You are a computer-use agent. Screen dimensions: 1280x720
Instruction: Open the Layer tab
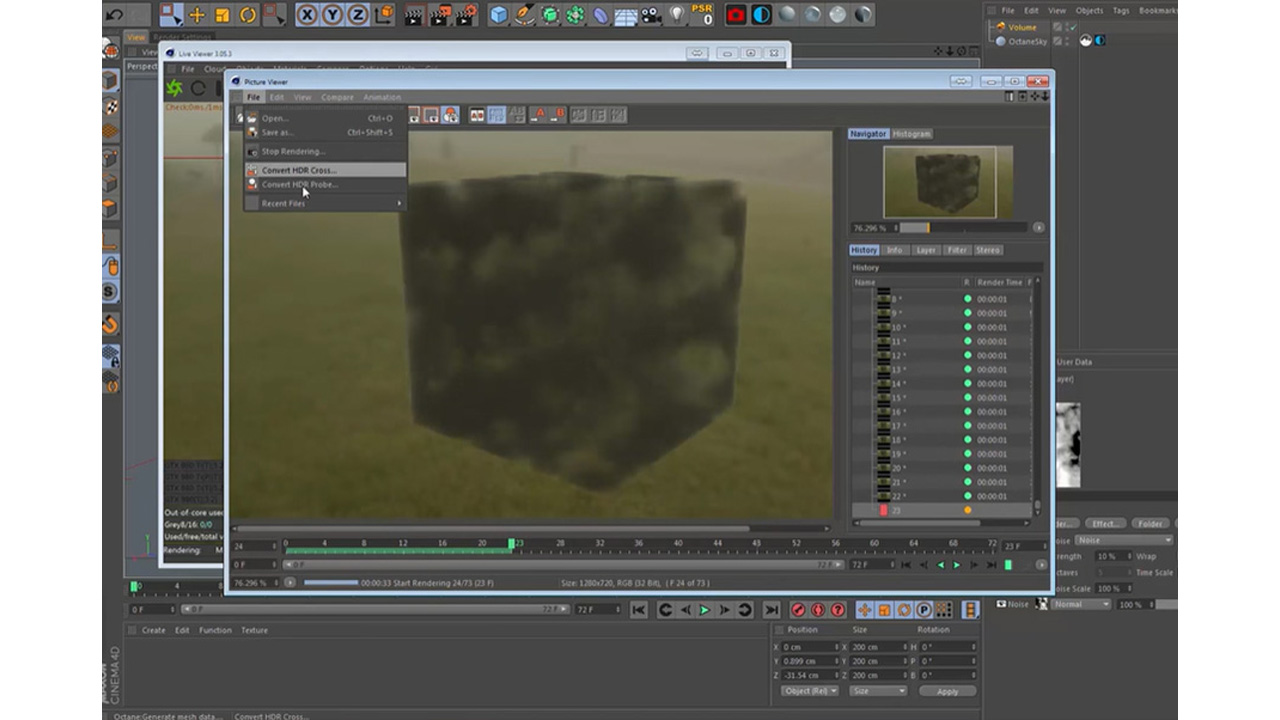pos(926,250)
